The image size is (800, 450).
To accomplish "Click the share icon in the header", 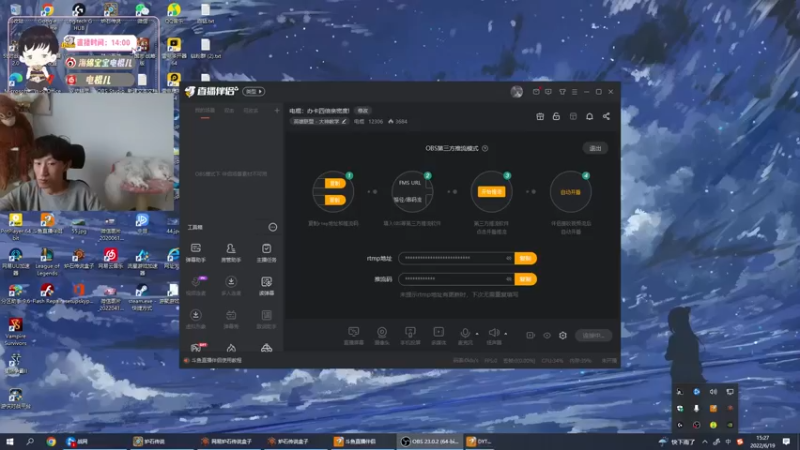I will click(x=606, y=116).
